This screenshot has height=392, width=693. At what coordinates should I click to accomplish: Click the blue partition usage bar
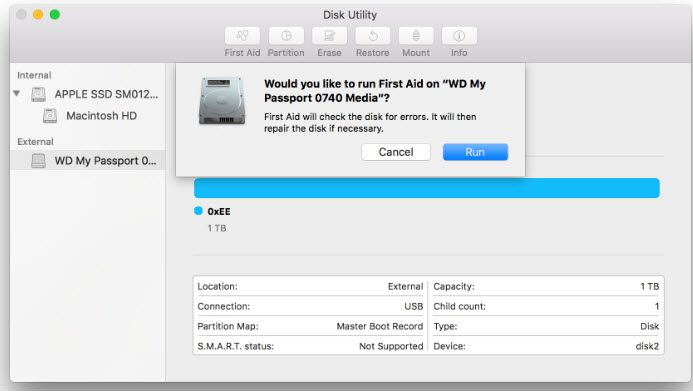click(426, 188)
